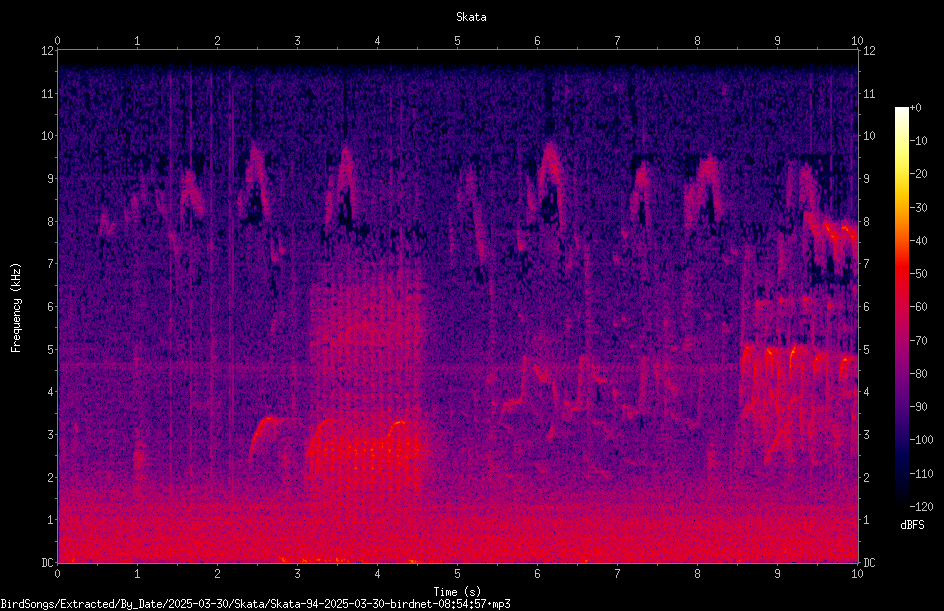Screen dimensions: 944x611
Task: Click '6' on the left frequency axis
Action: tap(50, 306)
